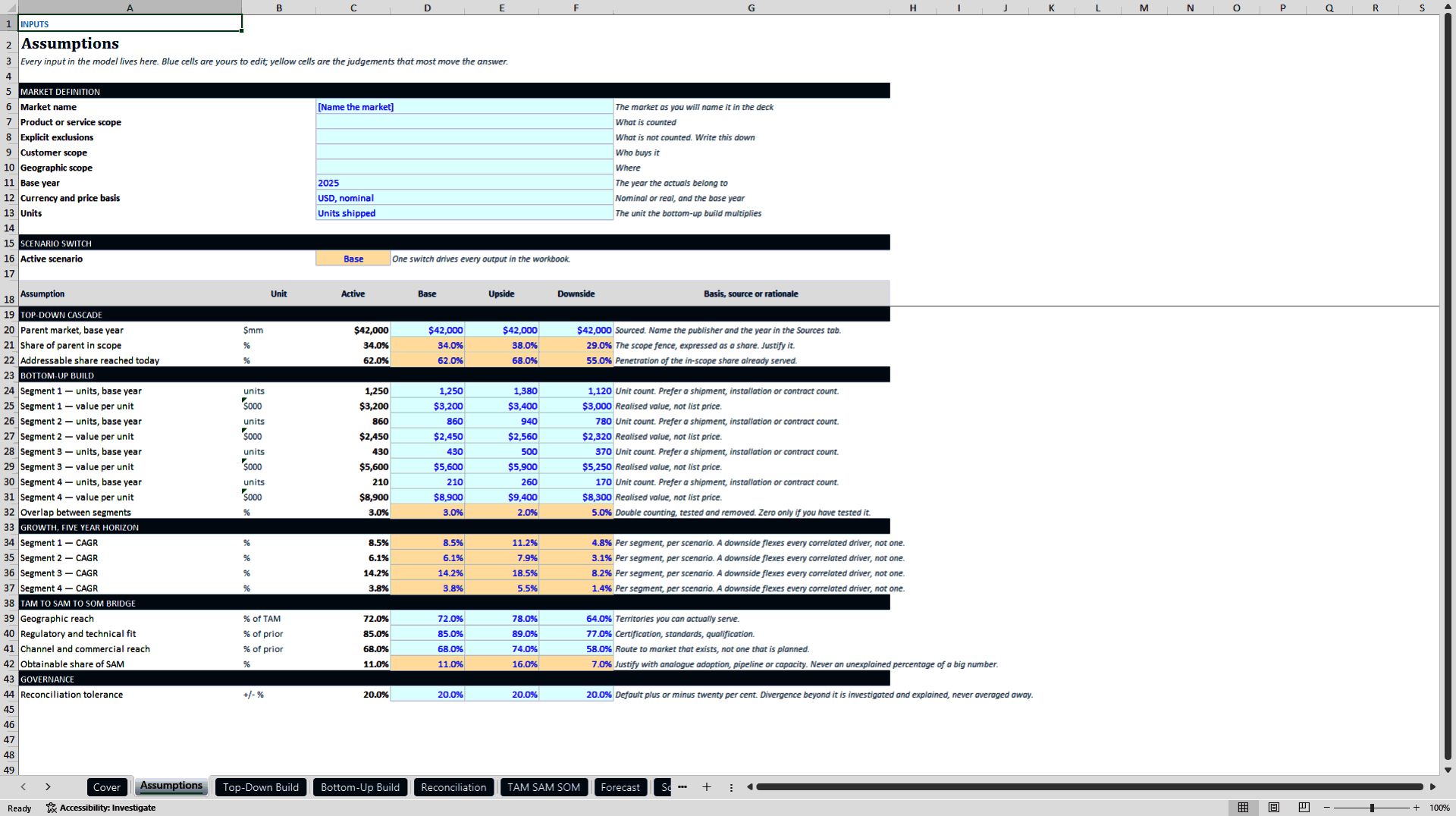Viewport: 1456px width, 816px height.
Task: Adjust the zoom slider handle
Action: click(1372, 808)
